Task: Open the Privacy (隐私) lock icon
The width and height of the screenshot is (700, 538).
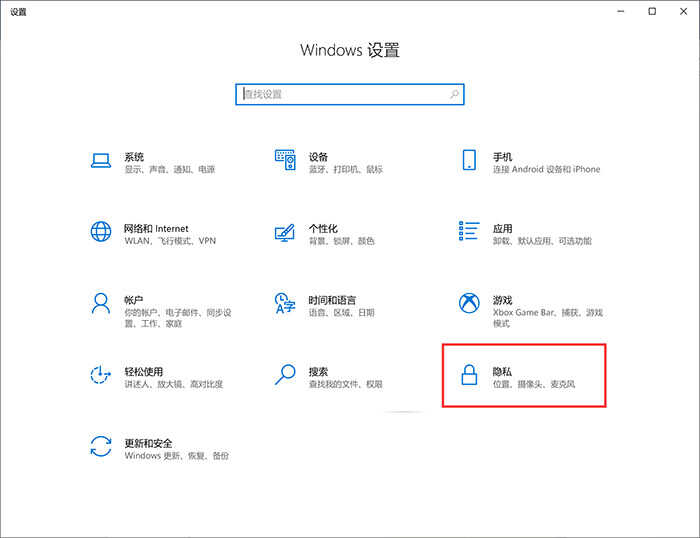Action: click(469, 375)
